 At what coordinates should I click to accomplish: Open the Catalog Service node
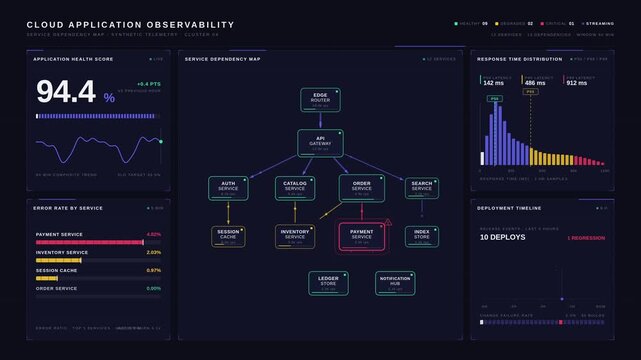click(295, 188)
